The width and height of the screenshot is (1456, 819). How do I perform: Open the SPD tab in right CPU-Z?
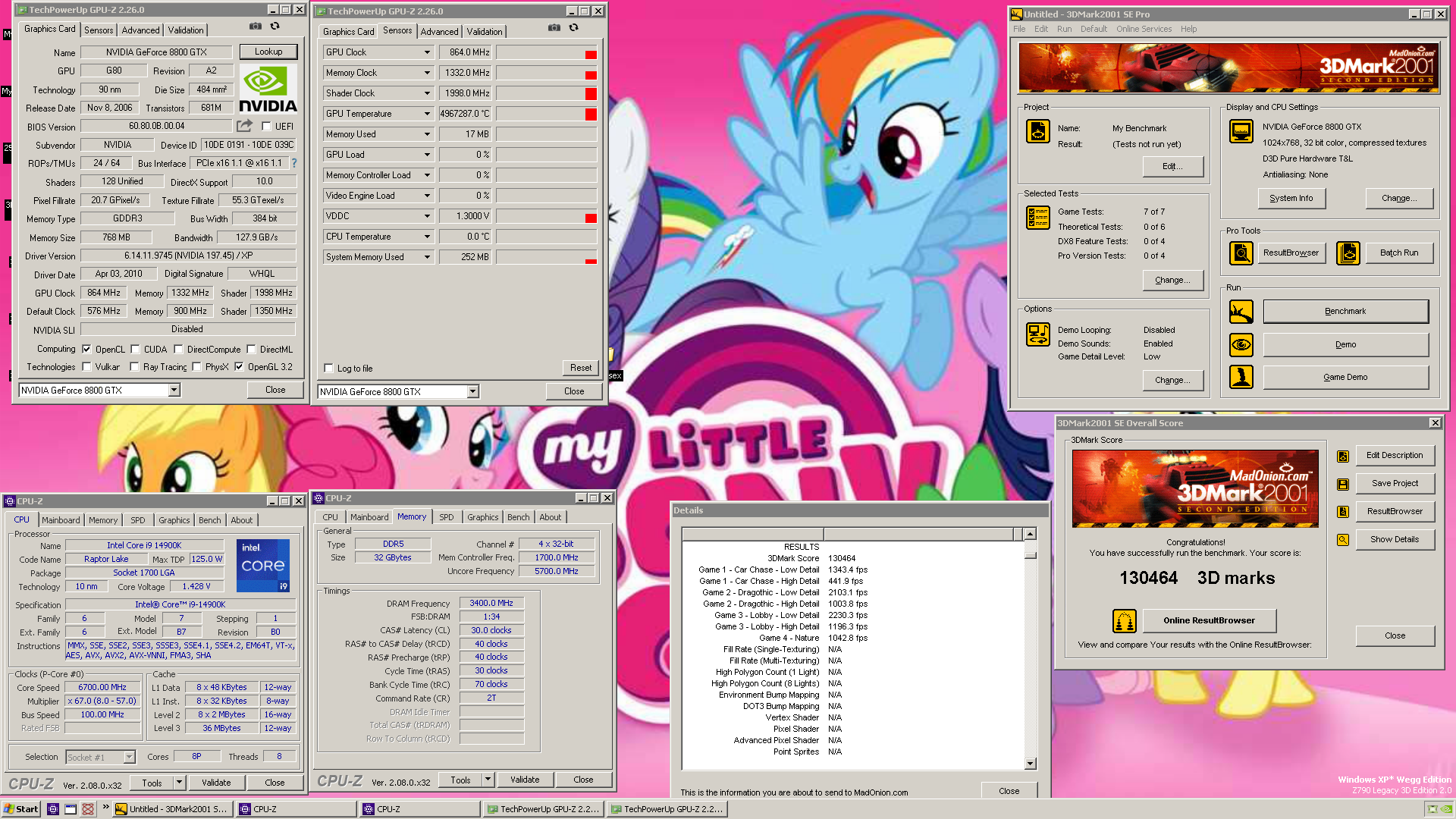point(447,517)
